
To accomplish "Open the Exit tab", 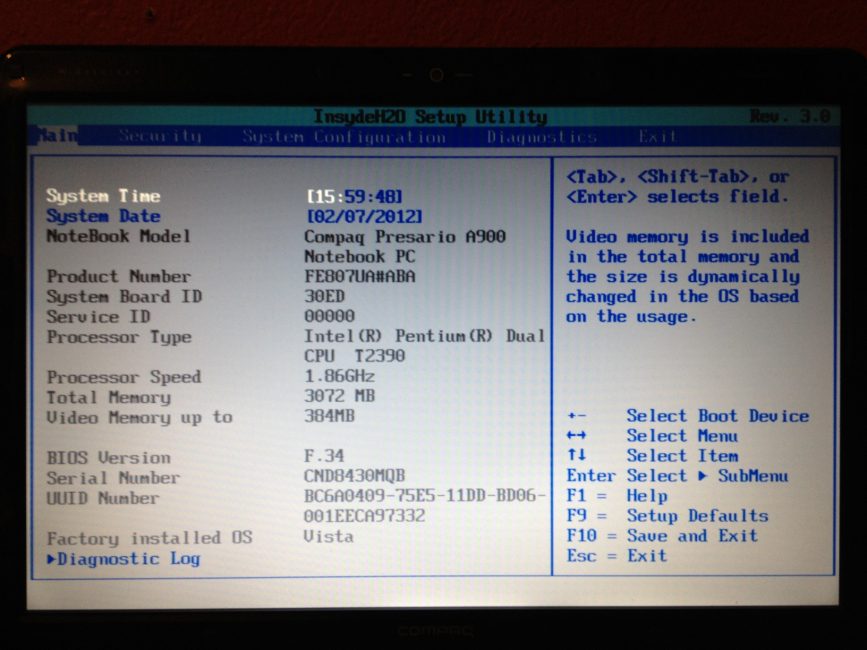I will (657, 137).
